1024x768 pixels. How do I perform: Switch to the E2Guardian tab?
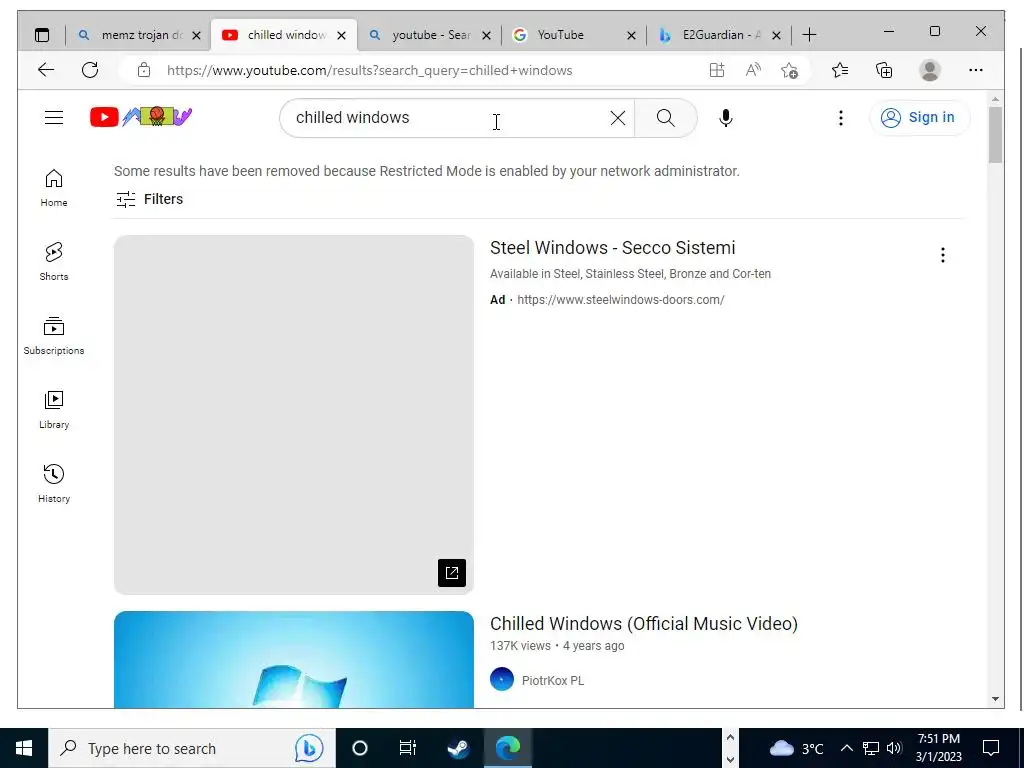click(x=718, y=35)
